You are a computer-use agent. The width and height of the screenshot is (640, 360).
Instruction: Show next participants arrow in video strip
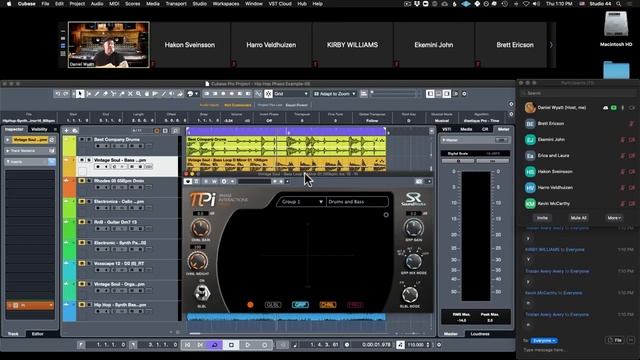551,45
